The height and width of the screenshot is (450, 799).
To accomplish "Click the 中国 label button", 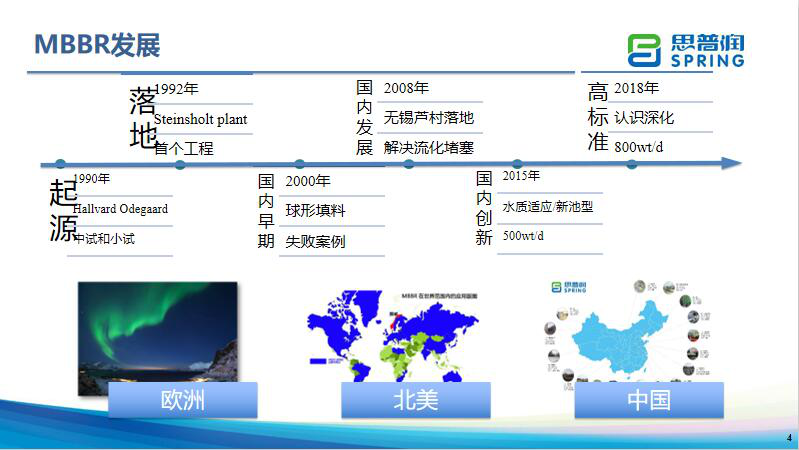I will click(x=648, y=400).
